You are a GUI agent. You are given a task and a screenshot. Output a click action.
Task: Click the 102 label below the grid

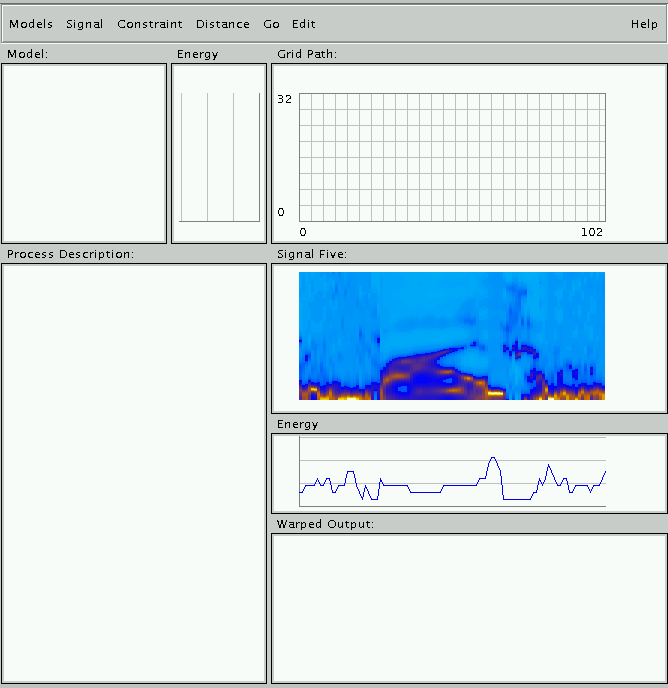point(592,232)
